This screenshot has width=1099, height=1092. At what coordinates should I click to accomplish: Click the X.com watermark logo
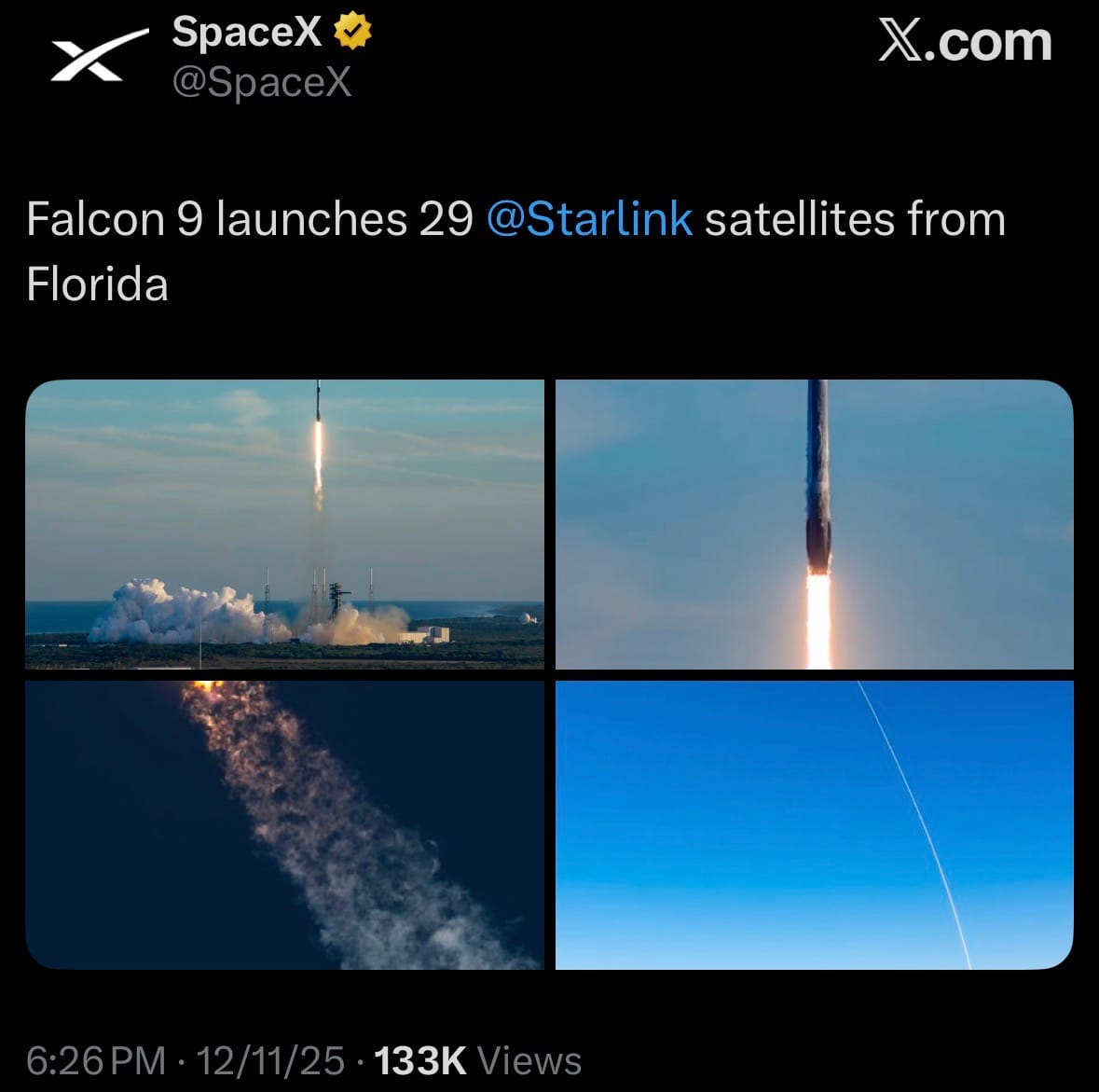point(965,42)
